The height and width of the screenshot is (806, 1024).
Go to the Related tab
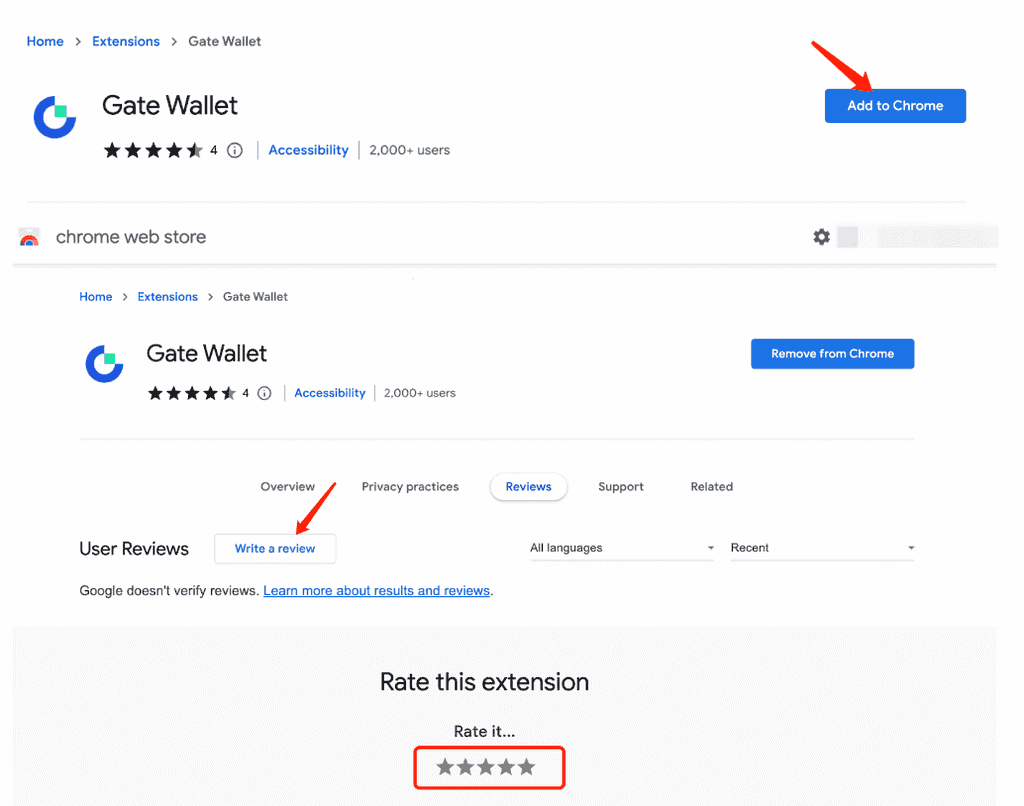pyautogui.click(x=711, y=487)
